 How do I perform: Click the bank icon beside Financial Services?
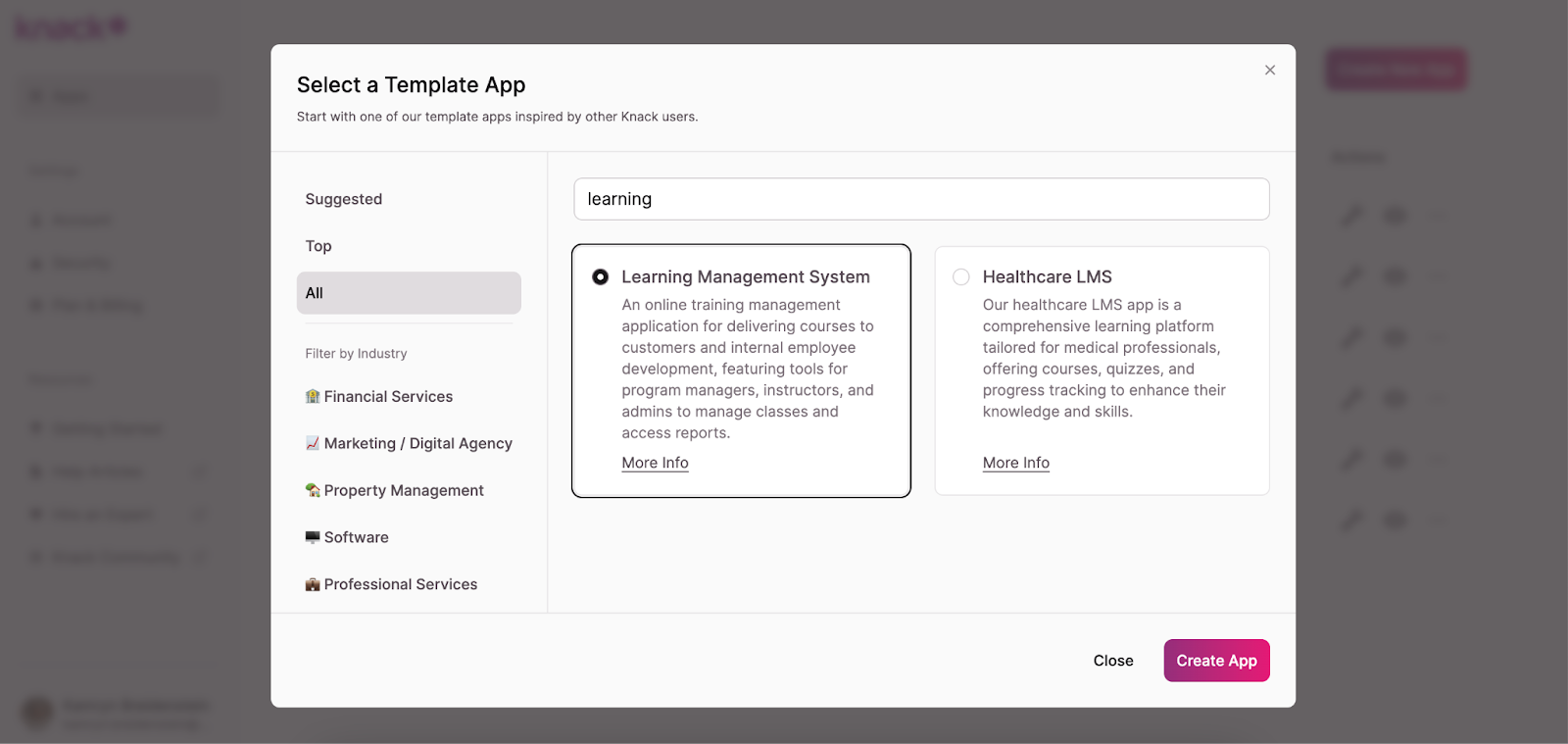click(x=313, y=397)
